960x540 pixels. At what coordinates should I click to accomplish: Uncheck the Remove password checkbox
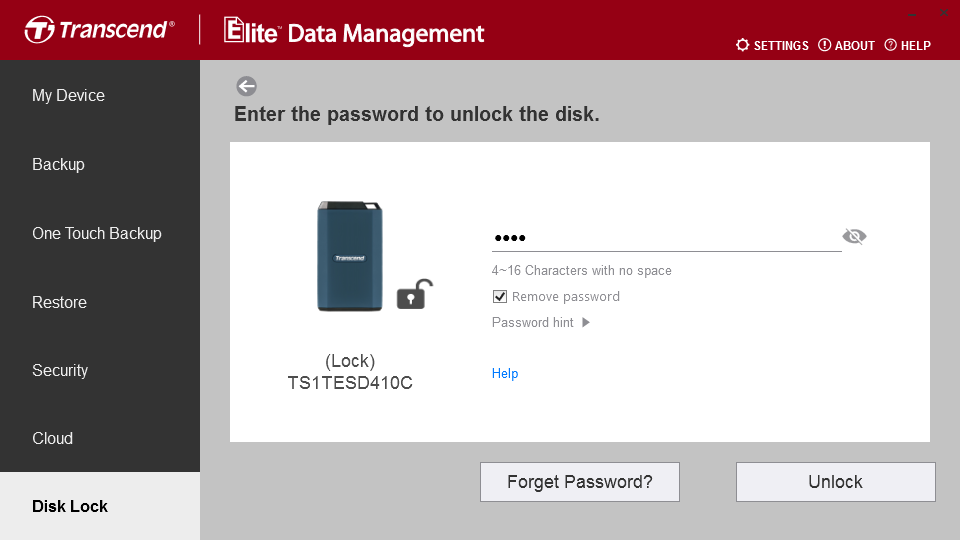(500, 297)
